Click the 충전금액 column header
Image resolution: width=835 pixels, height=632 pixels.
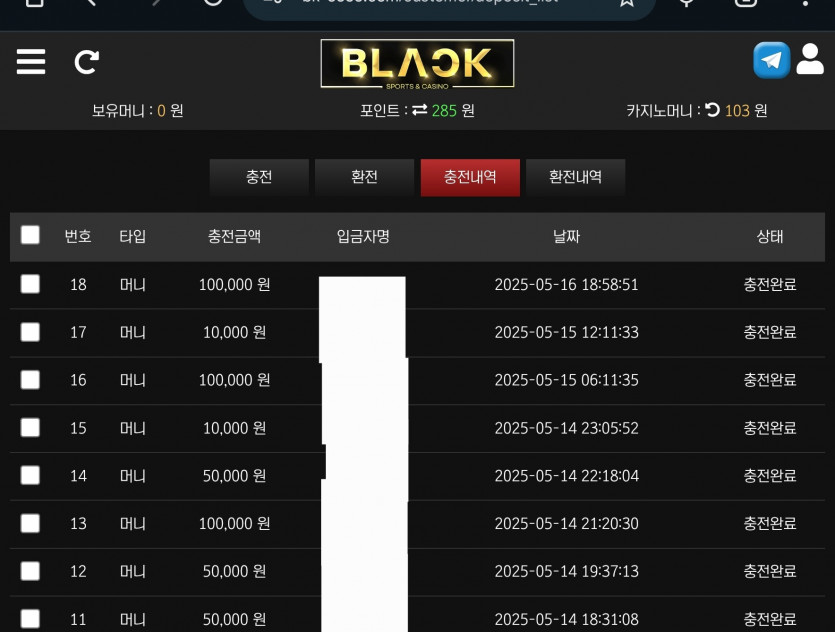click(234, 236)
